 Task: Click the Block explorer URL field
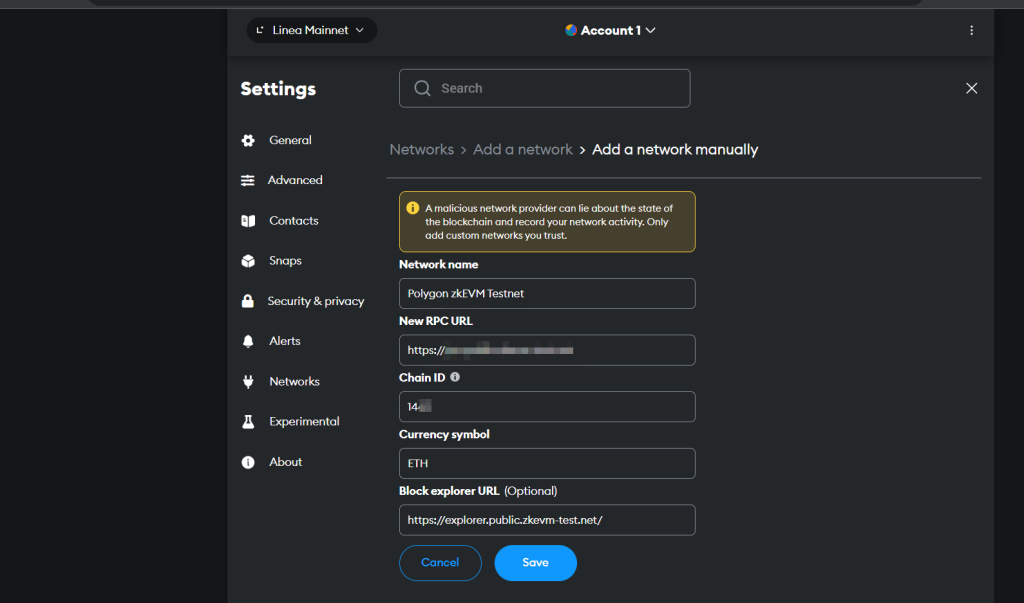[547, 520]
